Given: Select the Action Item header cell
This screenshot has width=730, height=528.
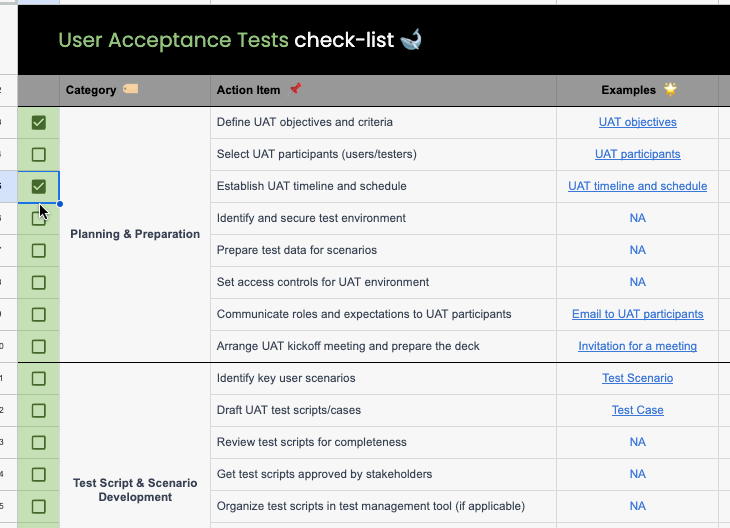Looking at the screenshot, I should point(383,90).
